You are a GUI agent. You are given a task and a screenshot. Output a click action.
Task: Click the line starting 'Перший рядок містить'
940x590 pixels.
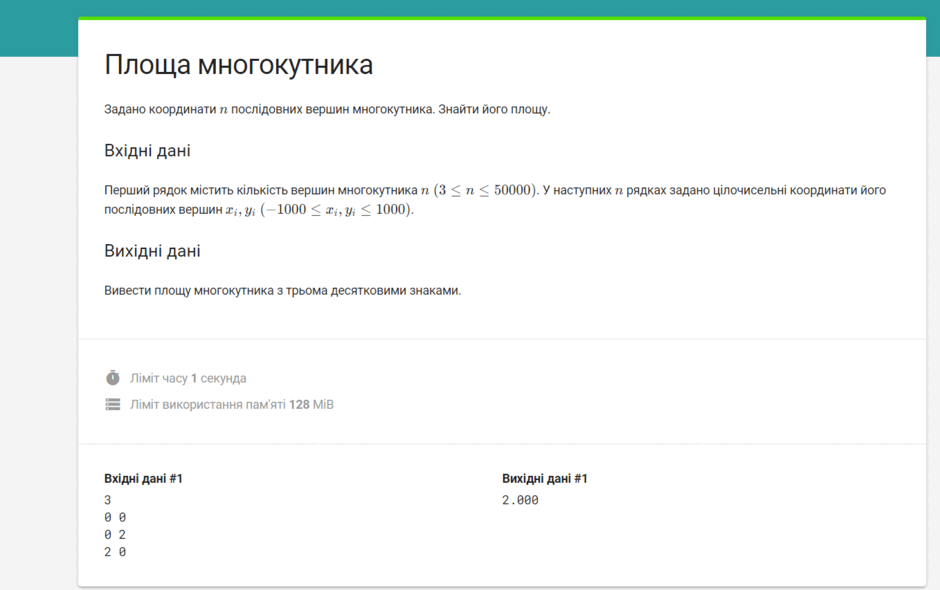tap(495, 190)
